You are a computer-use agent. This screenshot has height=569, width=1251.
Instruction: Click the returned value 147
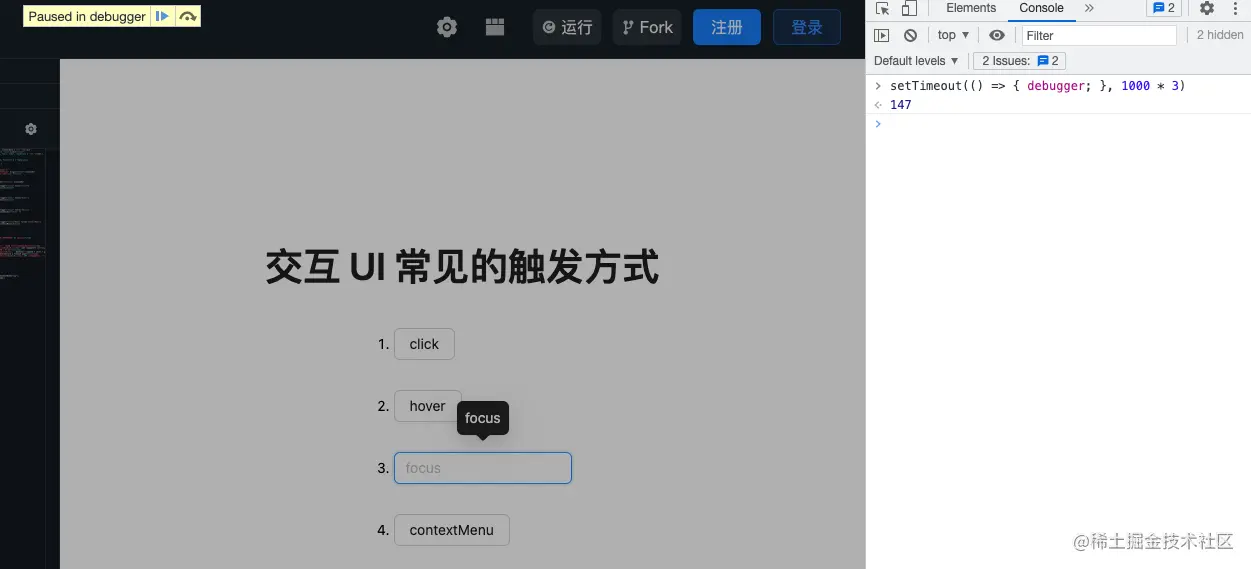point(900,105)
